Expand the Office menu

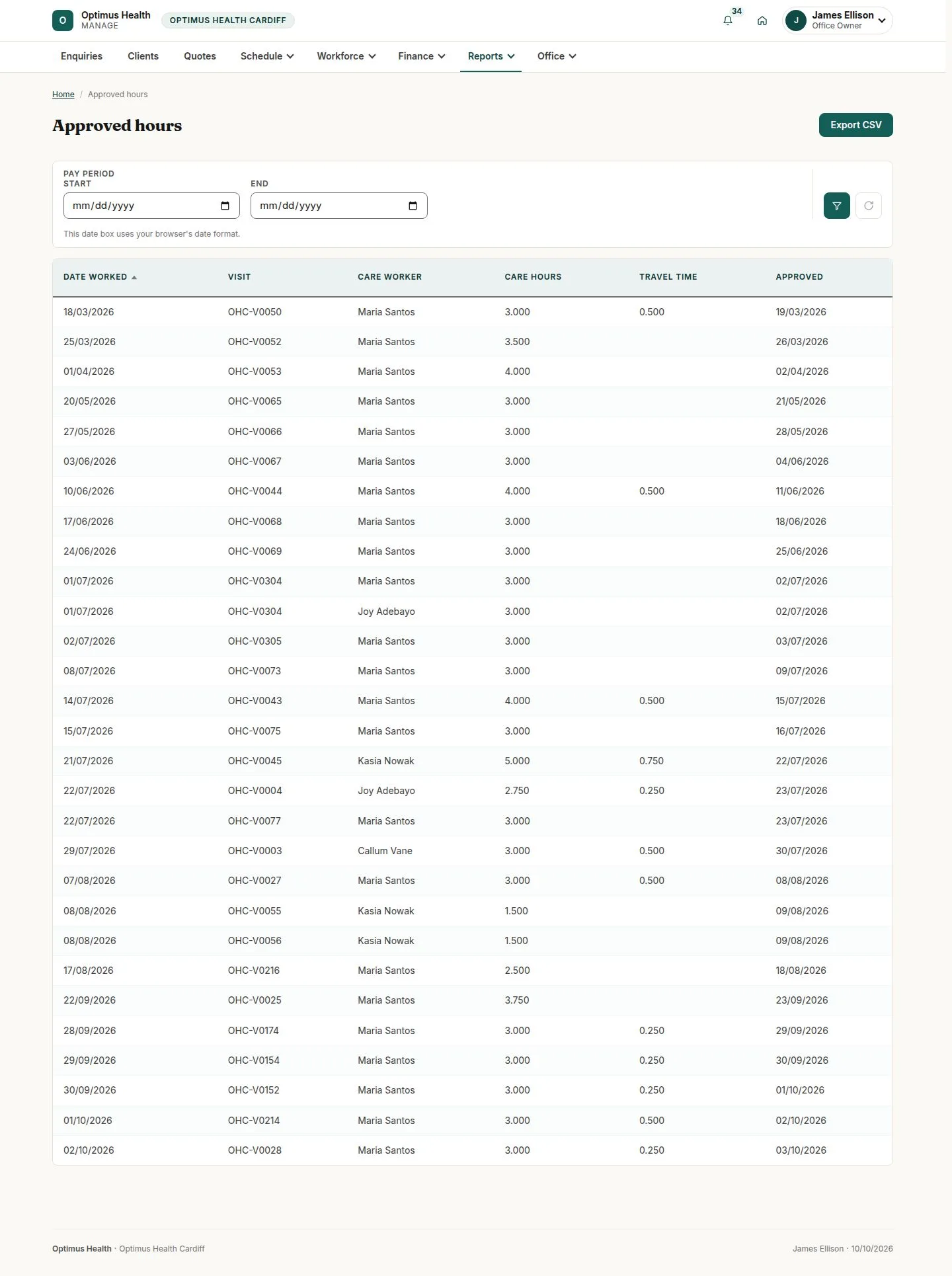tap(557, 56)
